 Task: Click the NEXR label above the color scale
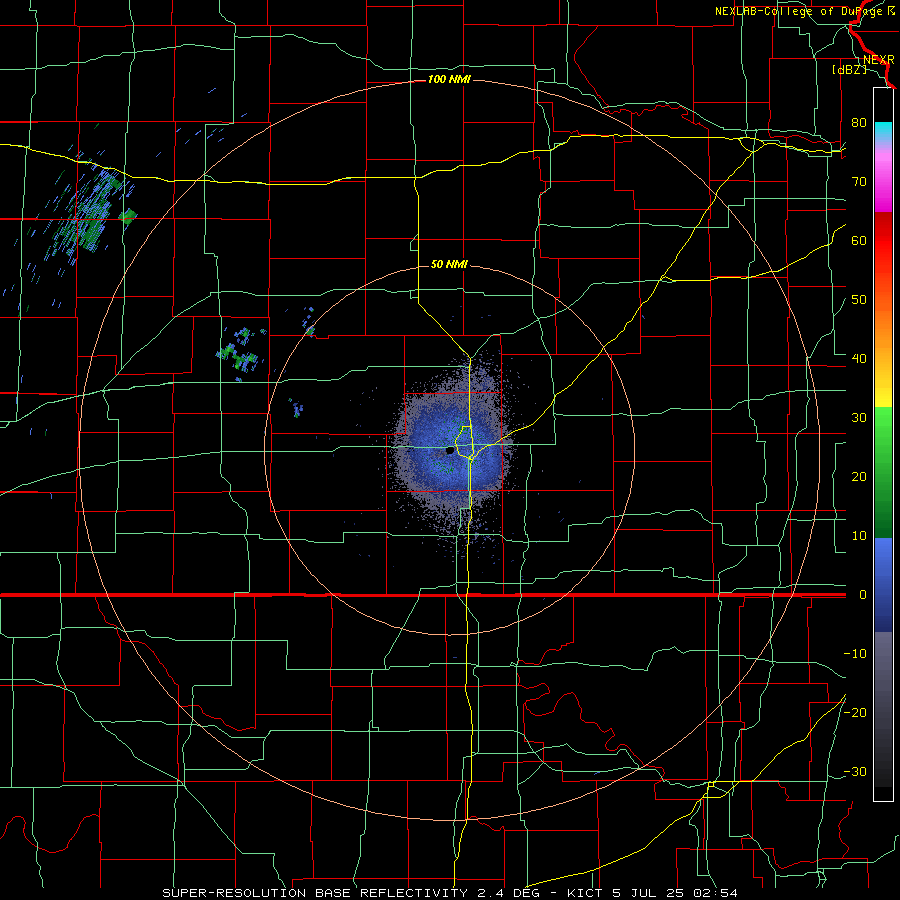879,59
